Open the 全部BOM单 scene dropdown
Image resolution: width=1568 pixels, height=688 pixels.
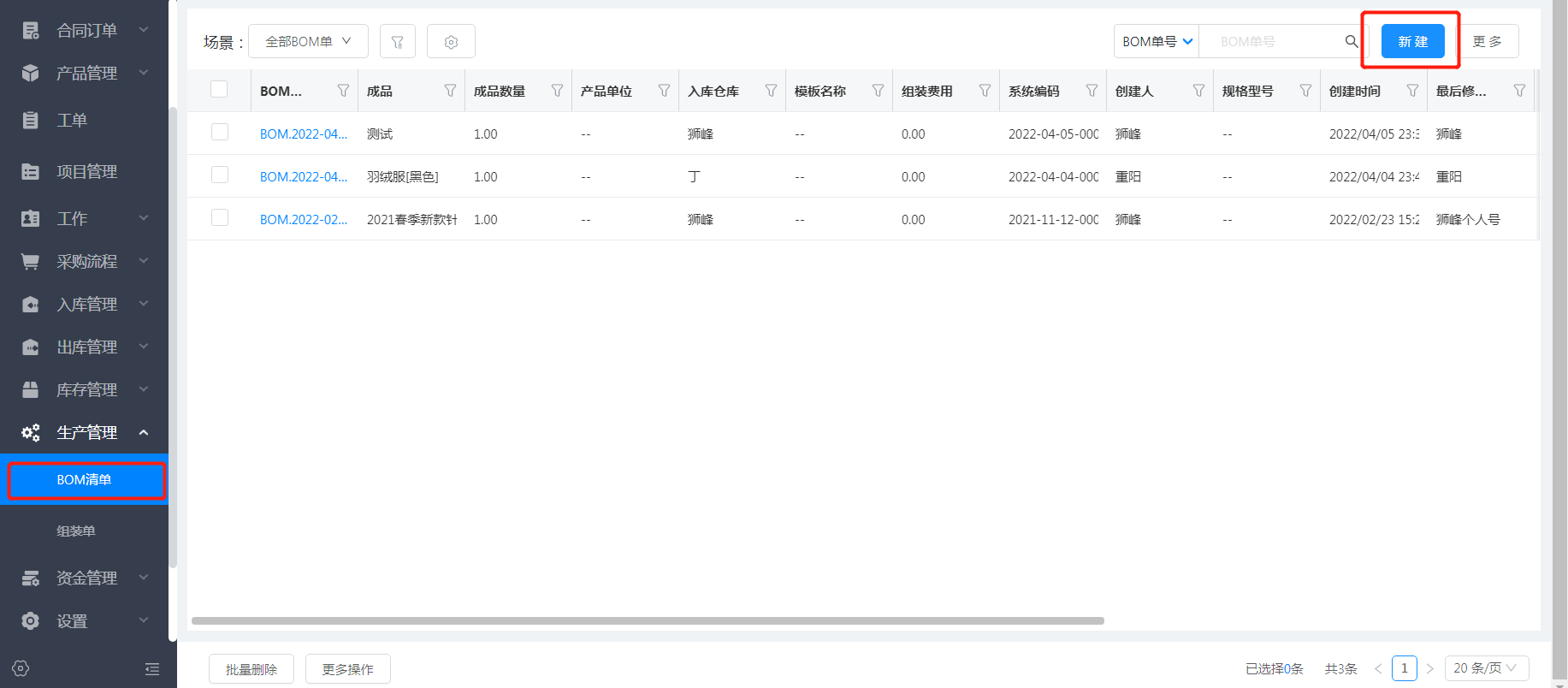(x=308, y=41)
